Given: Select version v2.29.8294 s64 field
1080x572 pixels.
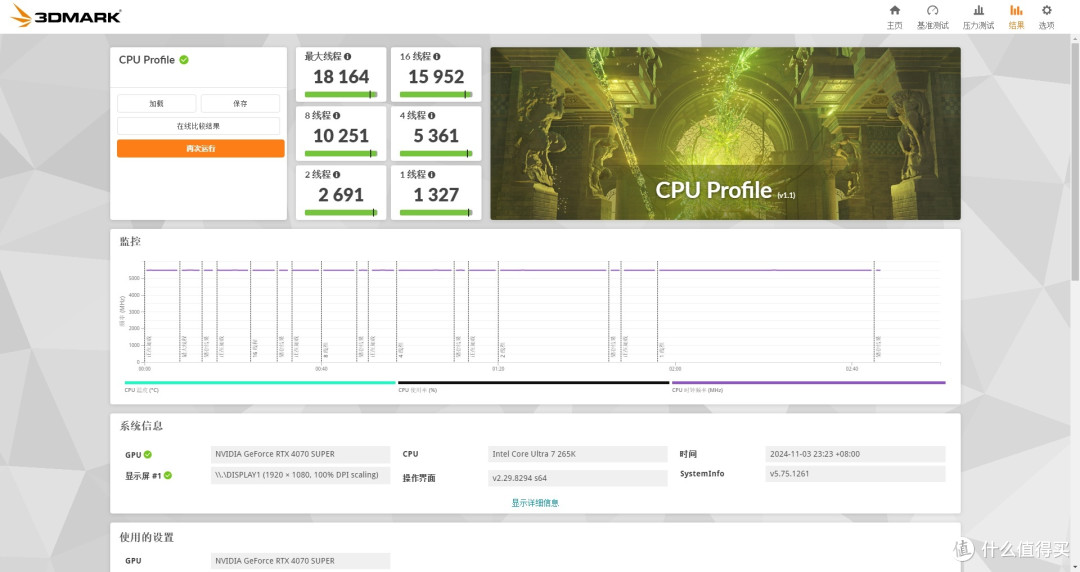Looking at the screenshot, I should coord(577,478).
